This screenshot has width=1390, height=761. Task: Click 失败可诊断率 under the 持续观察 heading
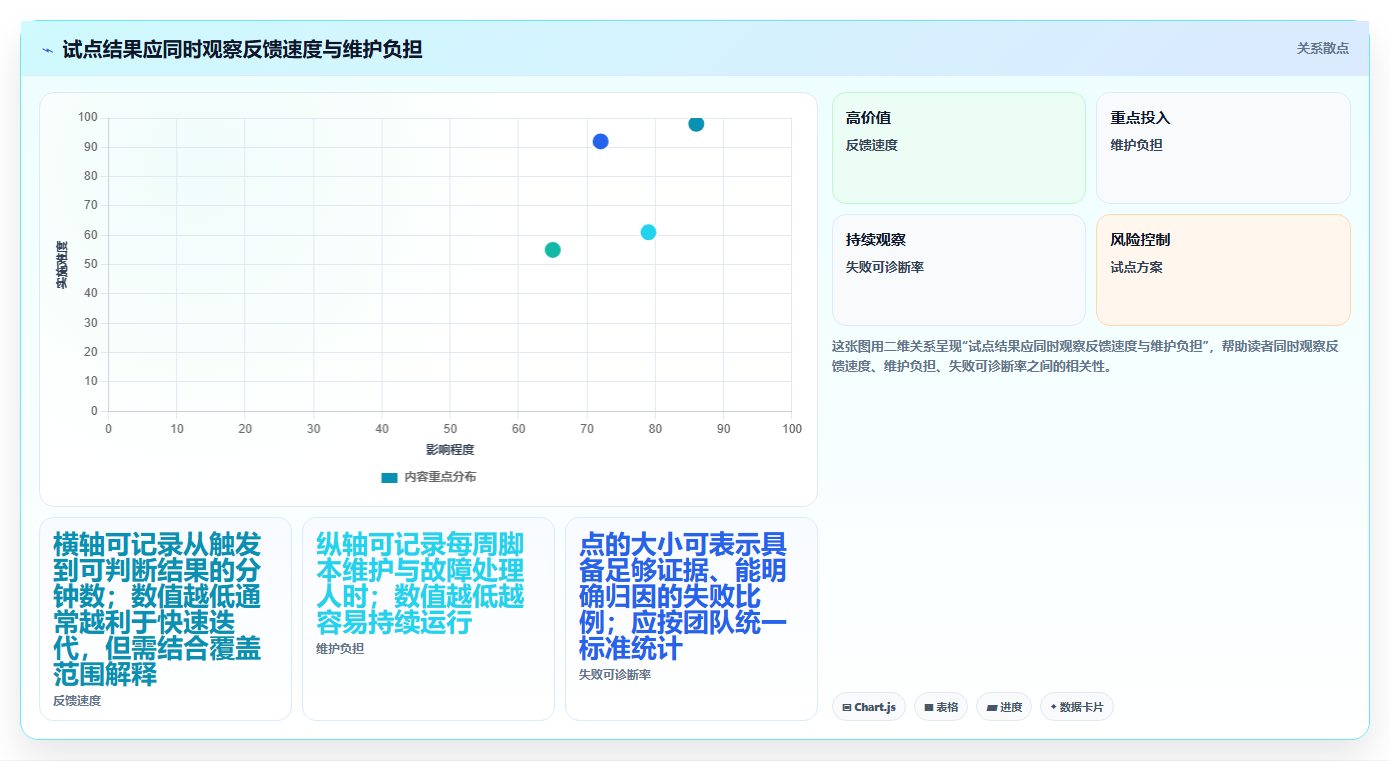[x=885, y=267]
